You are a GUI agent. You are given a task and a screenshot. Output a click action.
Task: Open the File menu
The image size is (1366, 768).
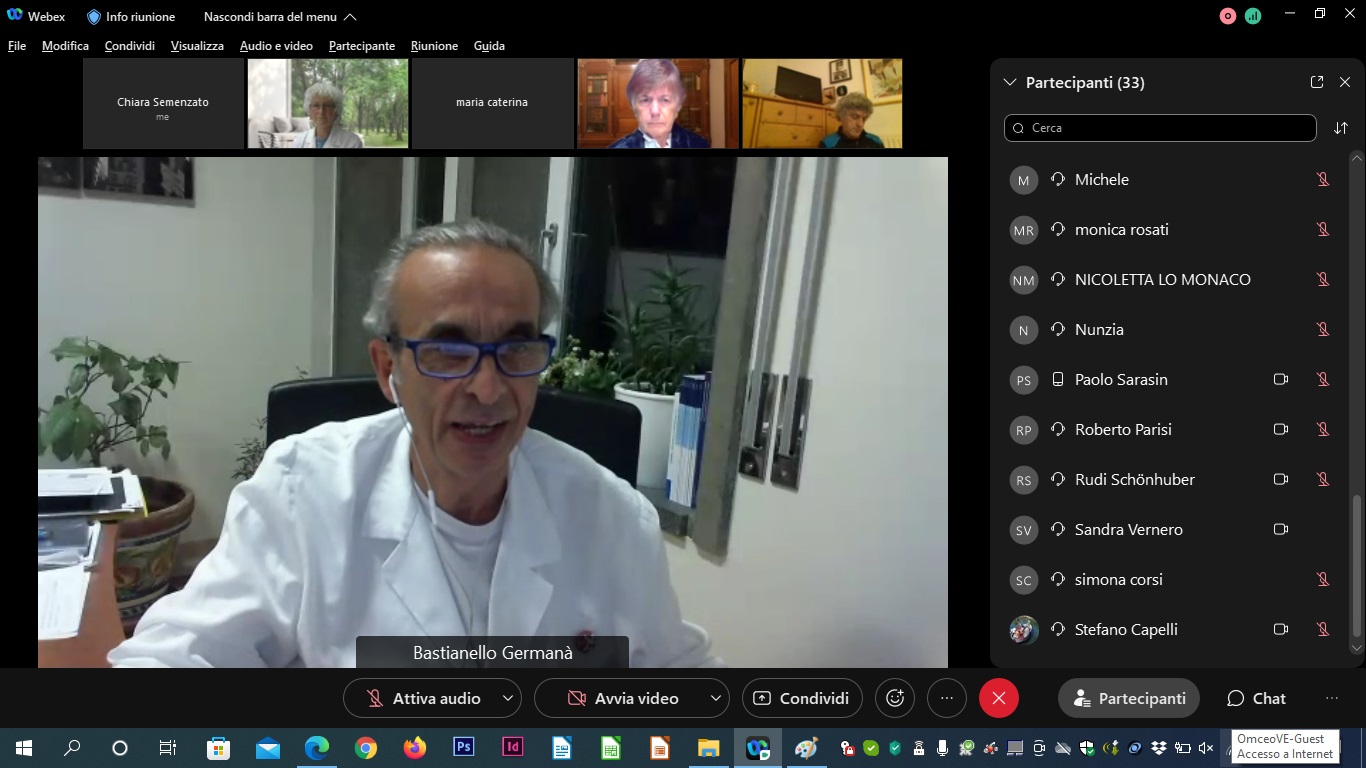17,46
